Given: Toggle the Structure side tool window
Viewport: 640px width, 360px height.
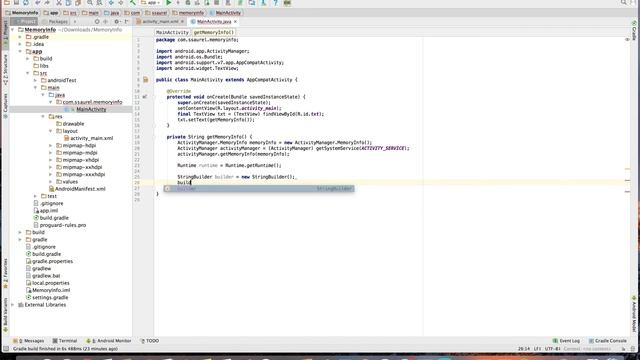Looking at the screenshot, I should coord(5,69).
